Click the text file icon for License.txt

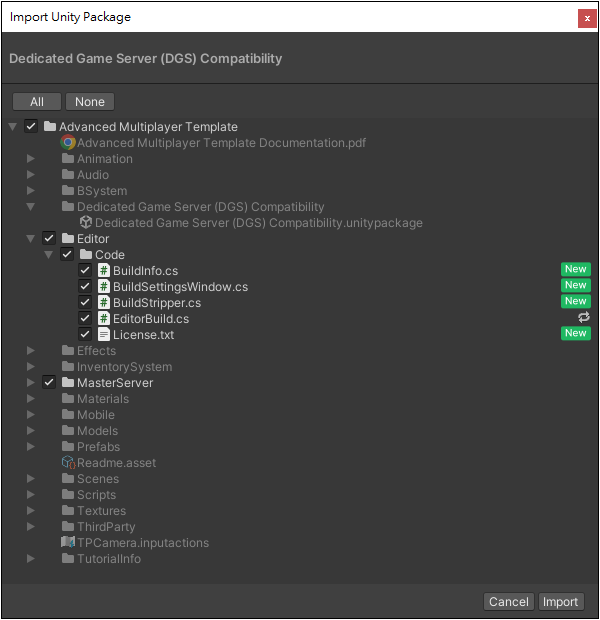coord(104,335)
